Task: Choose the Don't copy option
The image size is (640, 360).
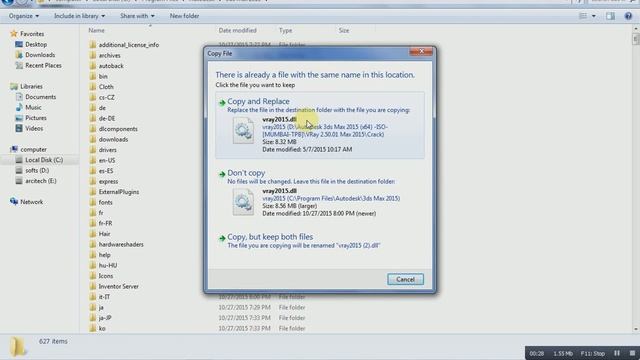Action: pyautogui.click(x=320, y=194)
